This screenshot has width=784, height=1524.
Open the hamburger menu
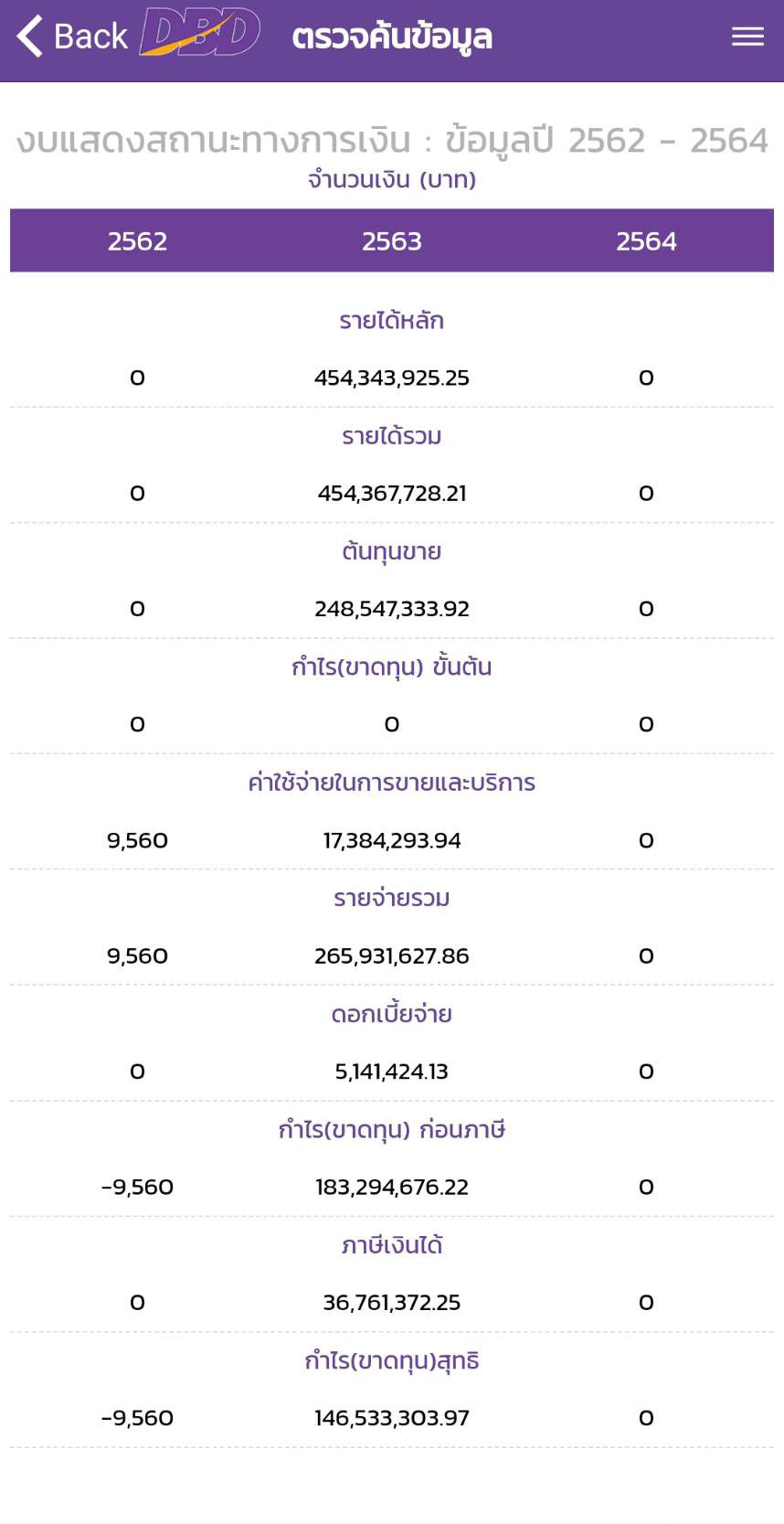pyautogui.click(x=747, y=37)
